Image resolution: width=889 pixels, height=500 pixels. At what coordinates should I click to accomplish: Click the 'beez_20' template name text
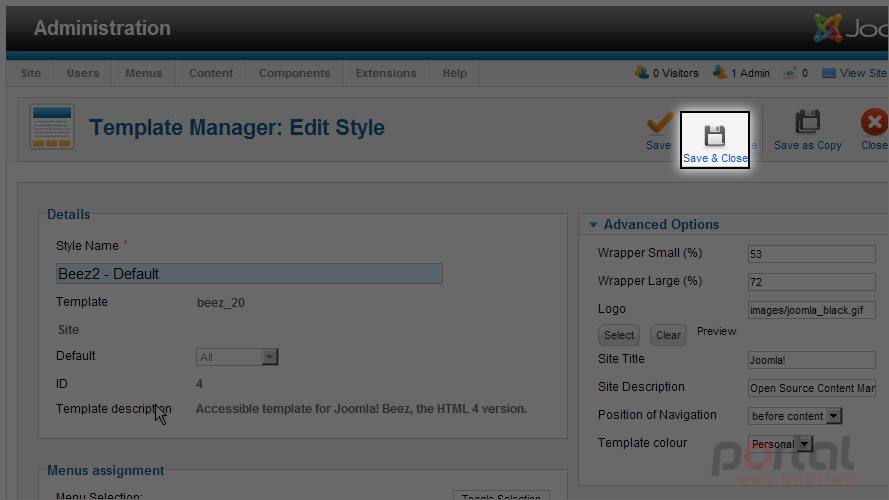tap(221, 303)
